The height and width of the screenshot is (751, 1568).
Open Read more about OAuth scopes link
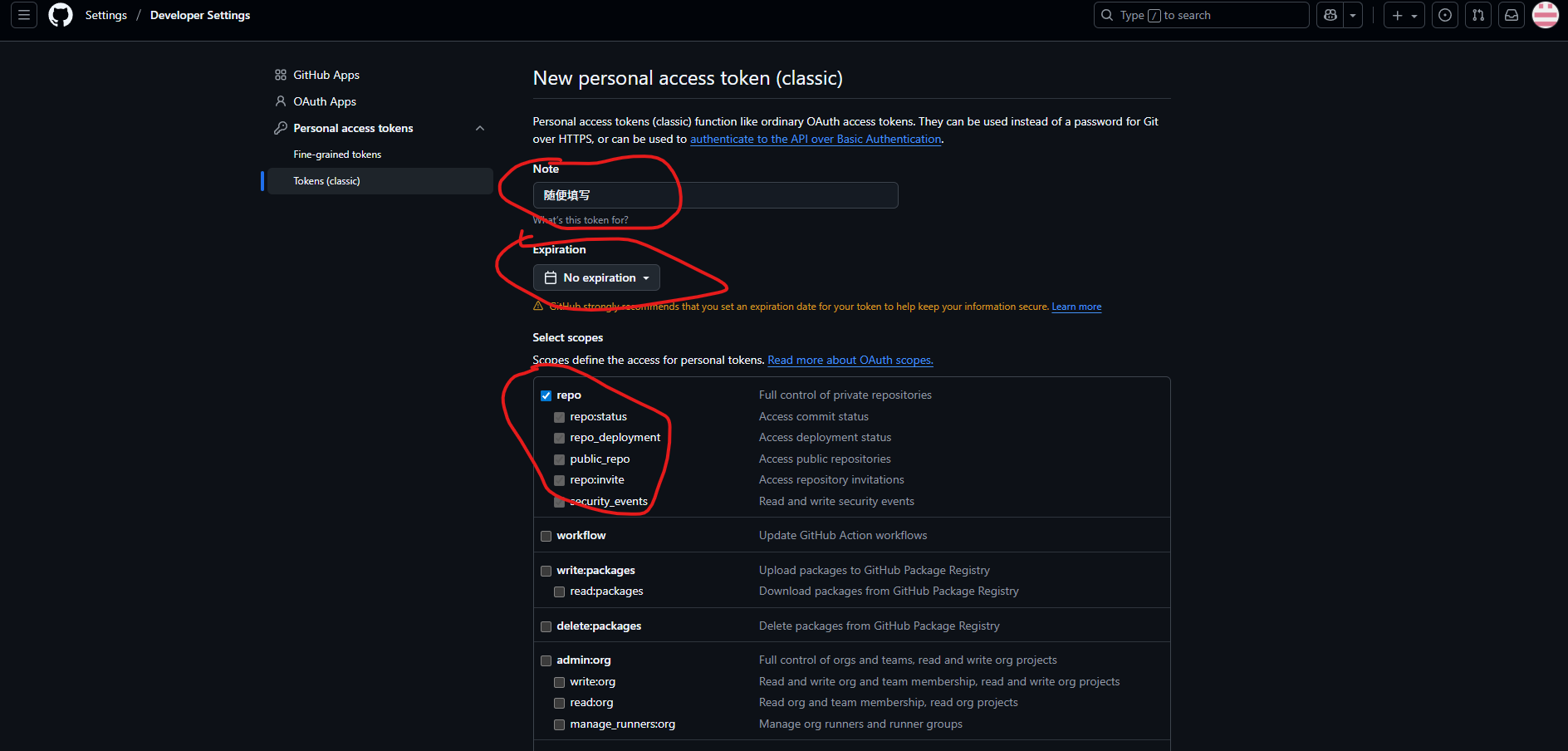[850, 360]
